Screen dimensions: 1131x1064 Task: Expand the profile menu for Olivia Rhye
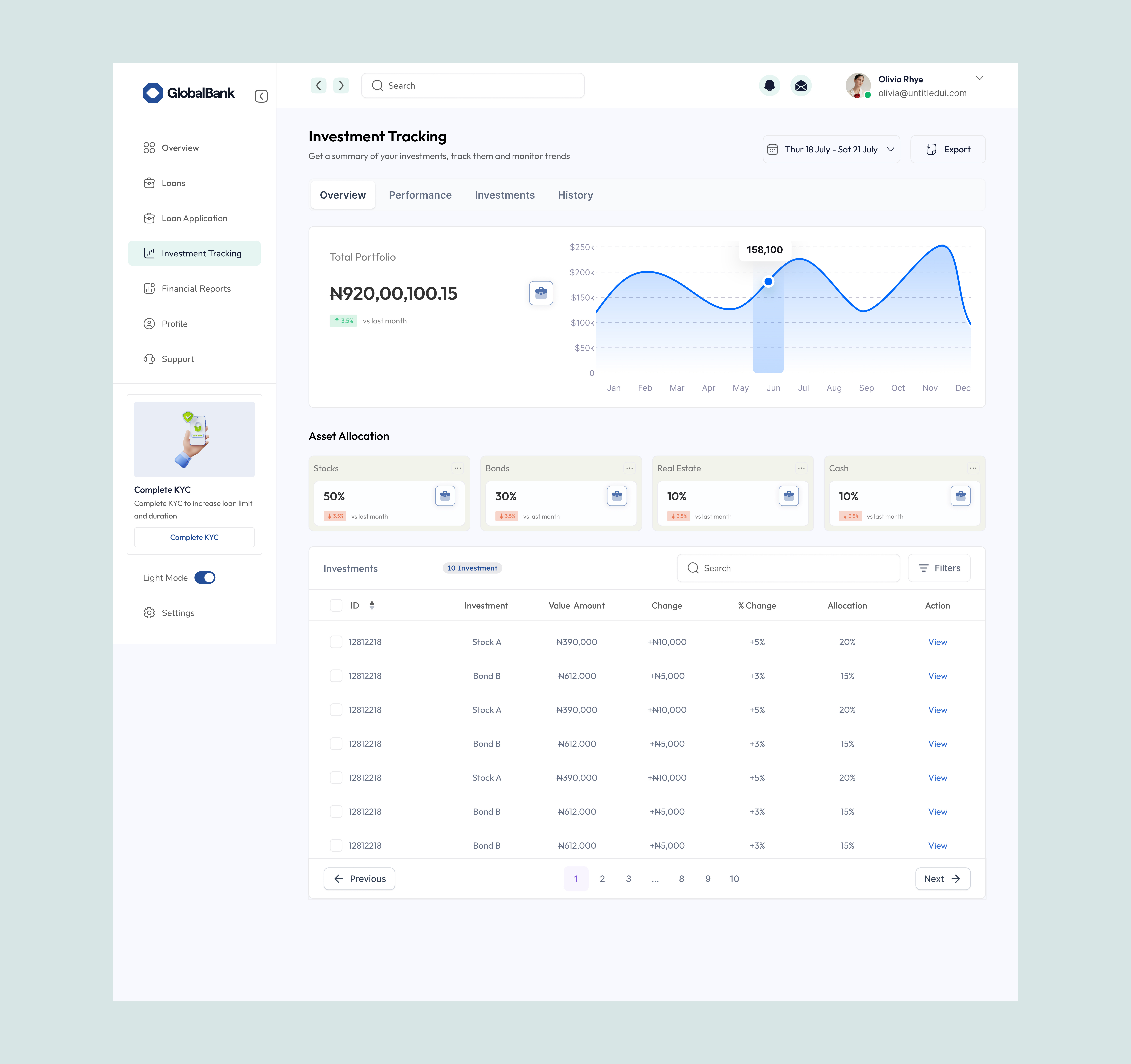980,78
